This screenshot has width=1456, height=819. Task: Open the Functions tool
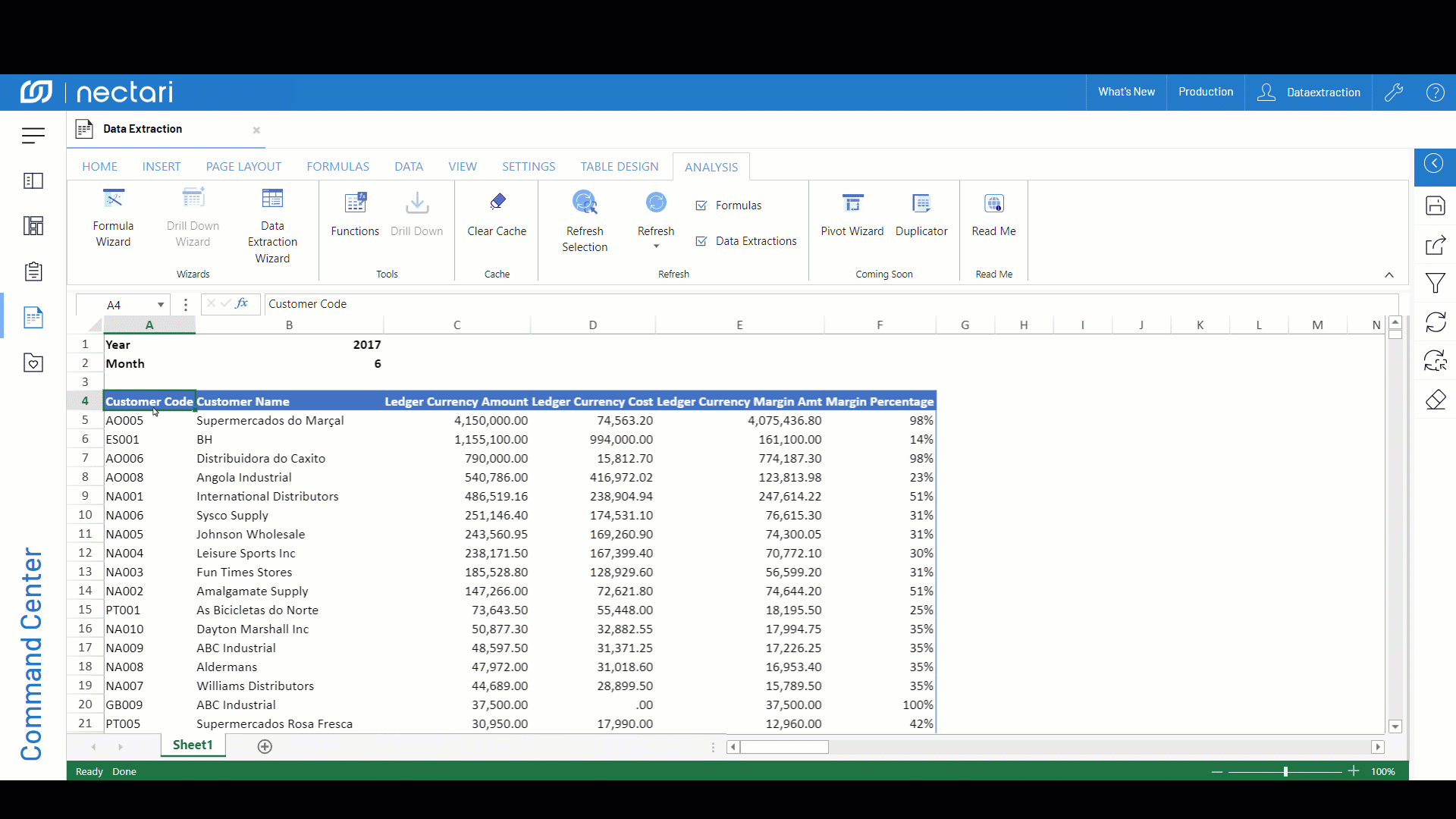click(355, 215)
